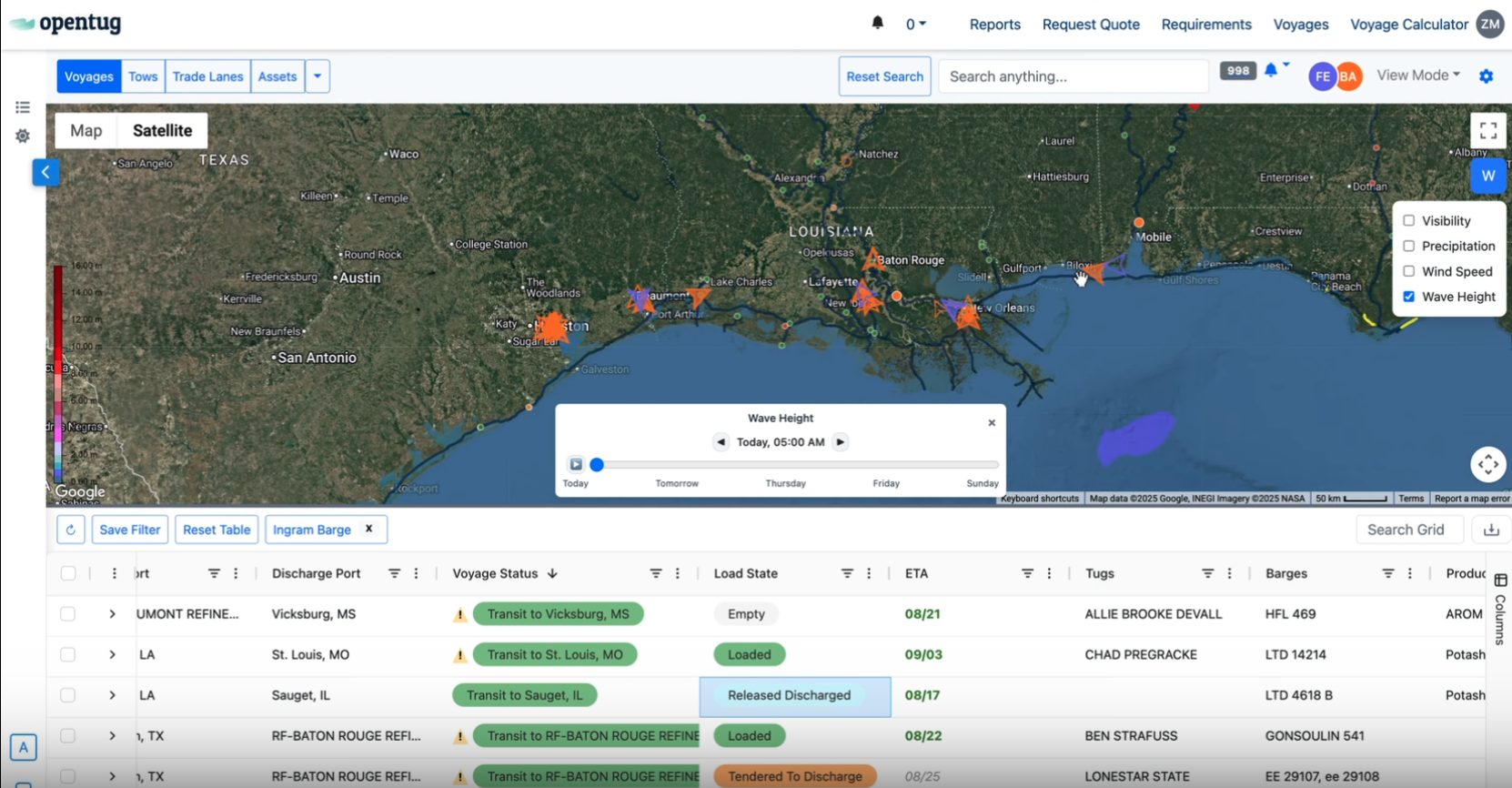Image resolution: width=1512 pixels, height=788 pixels.
Task: Select all rows with header checkbox
Action: coord(68,573)
